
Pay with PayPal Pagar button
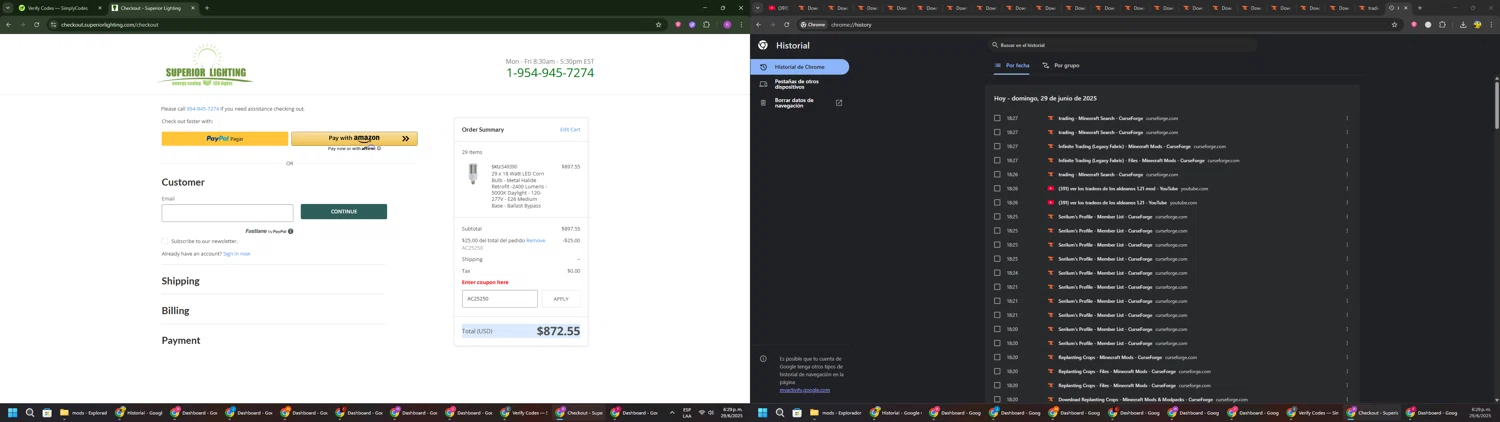pyautogui.click(x=225, y=139)
